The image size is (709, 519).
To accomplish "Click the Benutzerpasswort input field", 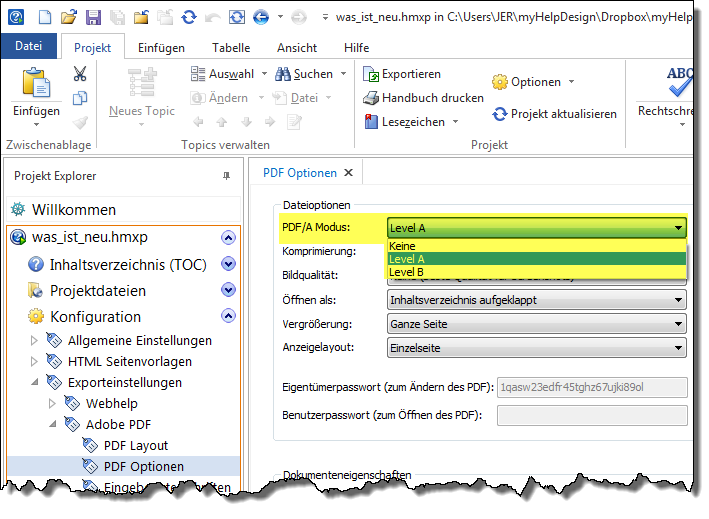I will (x=591, y=416).
